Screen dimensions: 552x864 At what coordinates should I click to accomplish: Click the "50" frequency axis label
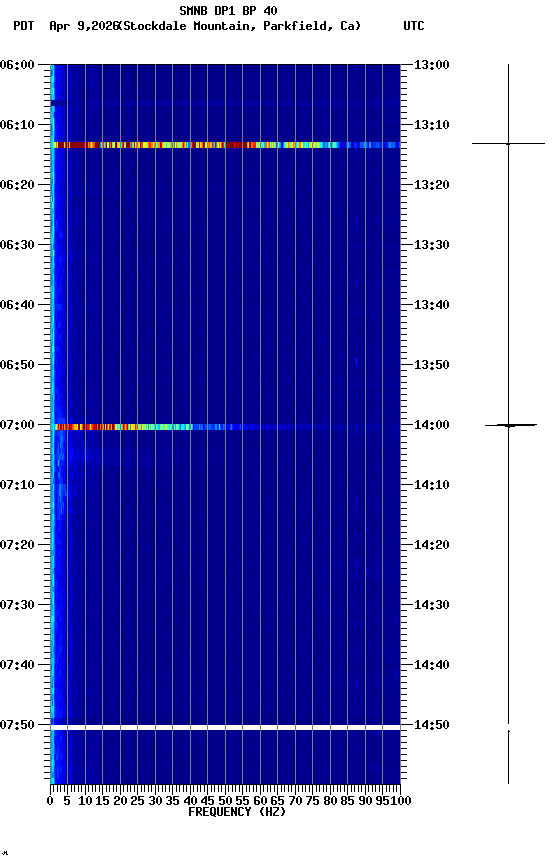coord(225,801)
